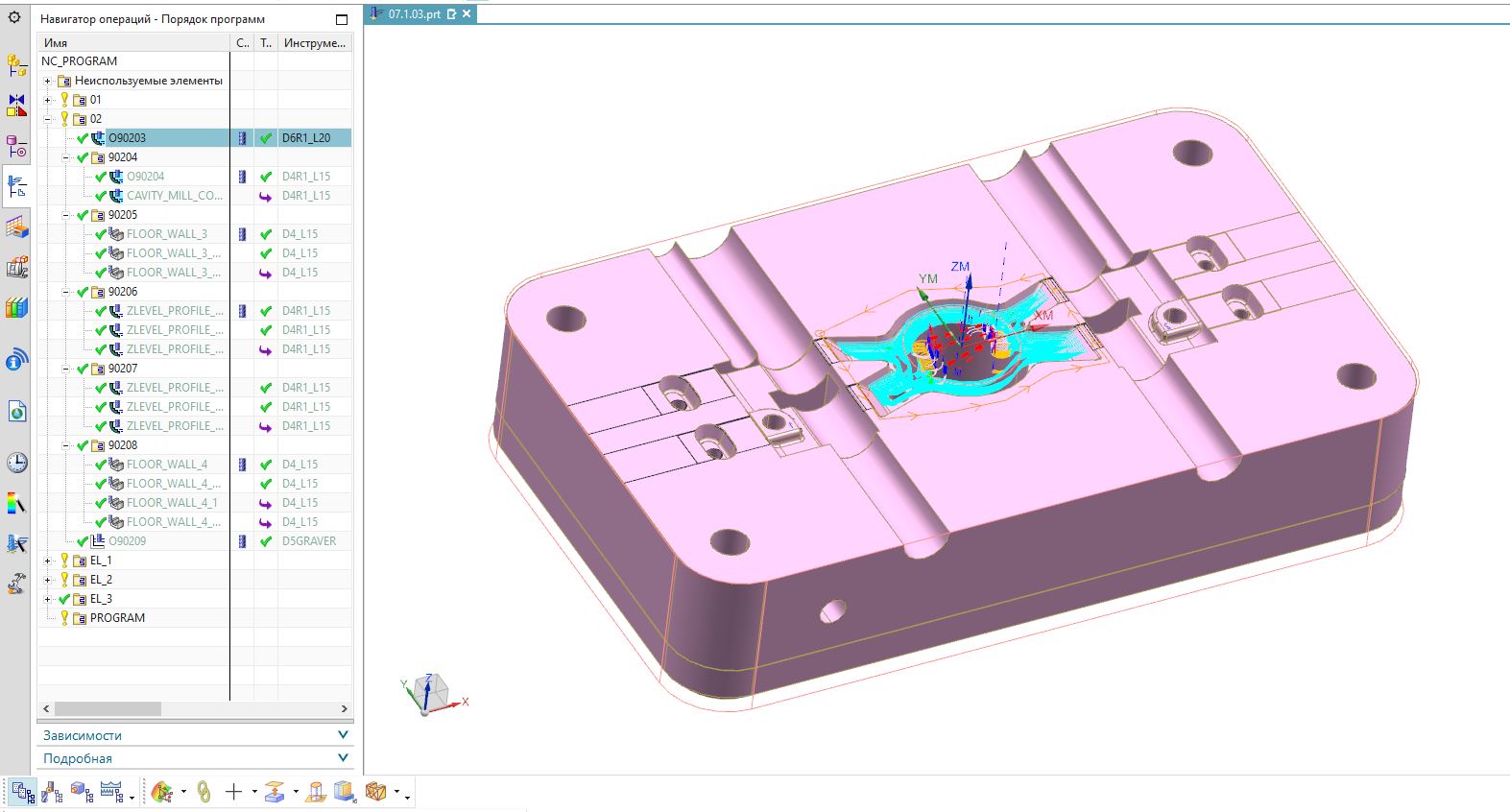This screenshot has width=1510, height=812.
Task: Switch to the 07.1.03.prt tab
Action: pyautogui.click(x=414, y=14)
